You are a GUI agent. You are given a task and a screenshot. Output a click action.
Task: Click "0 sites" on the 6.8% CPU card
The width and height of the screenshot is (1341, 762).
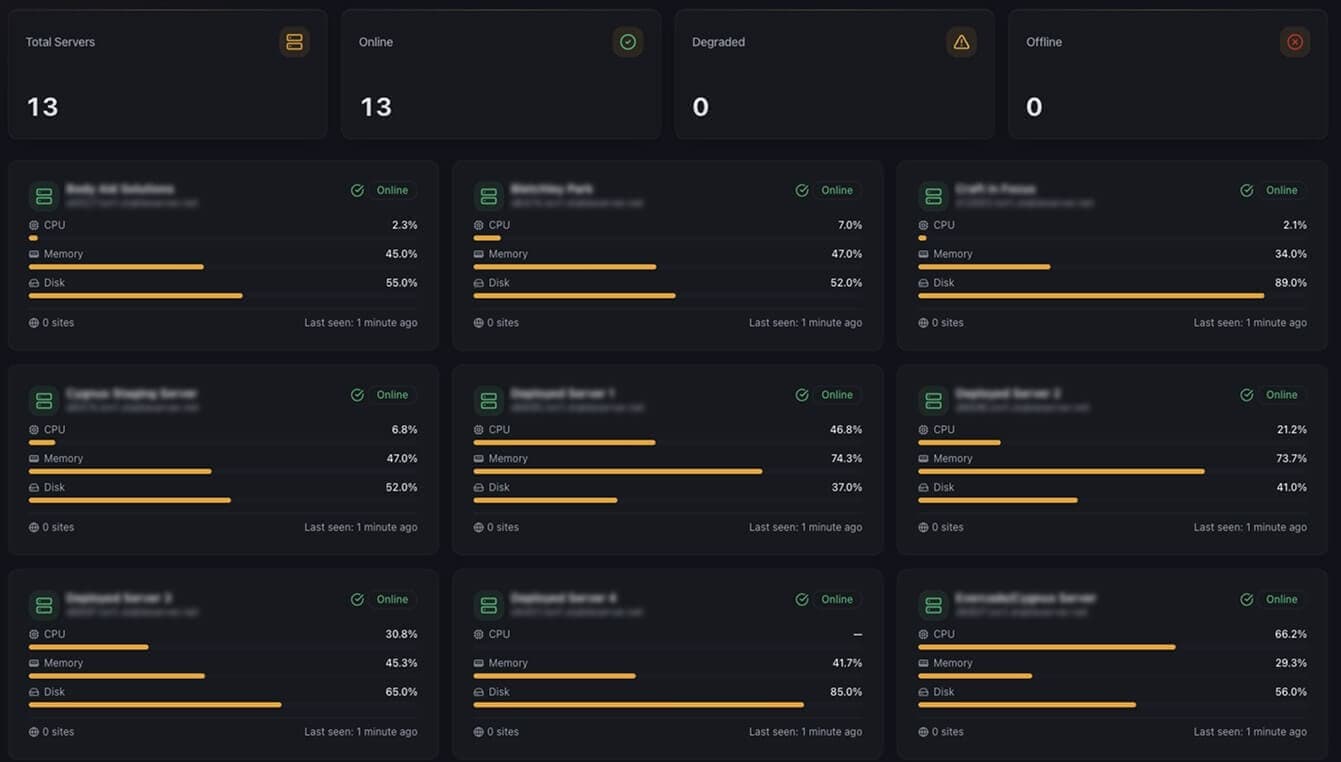point(58,528)
